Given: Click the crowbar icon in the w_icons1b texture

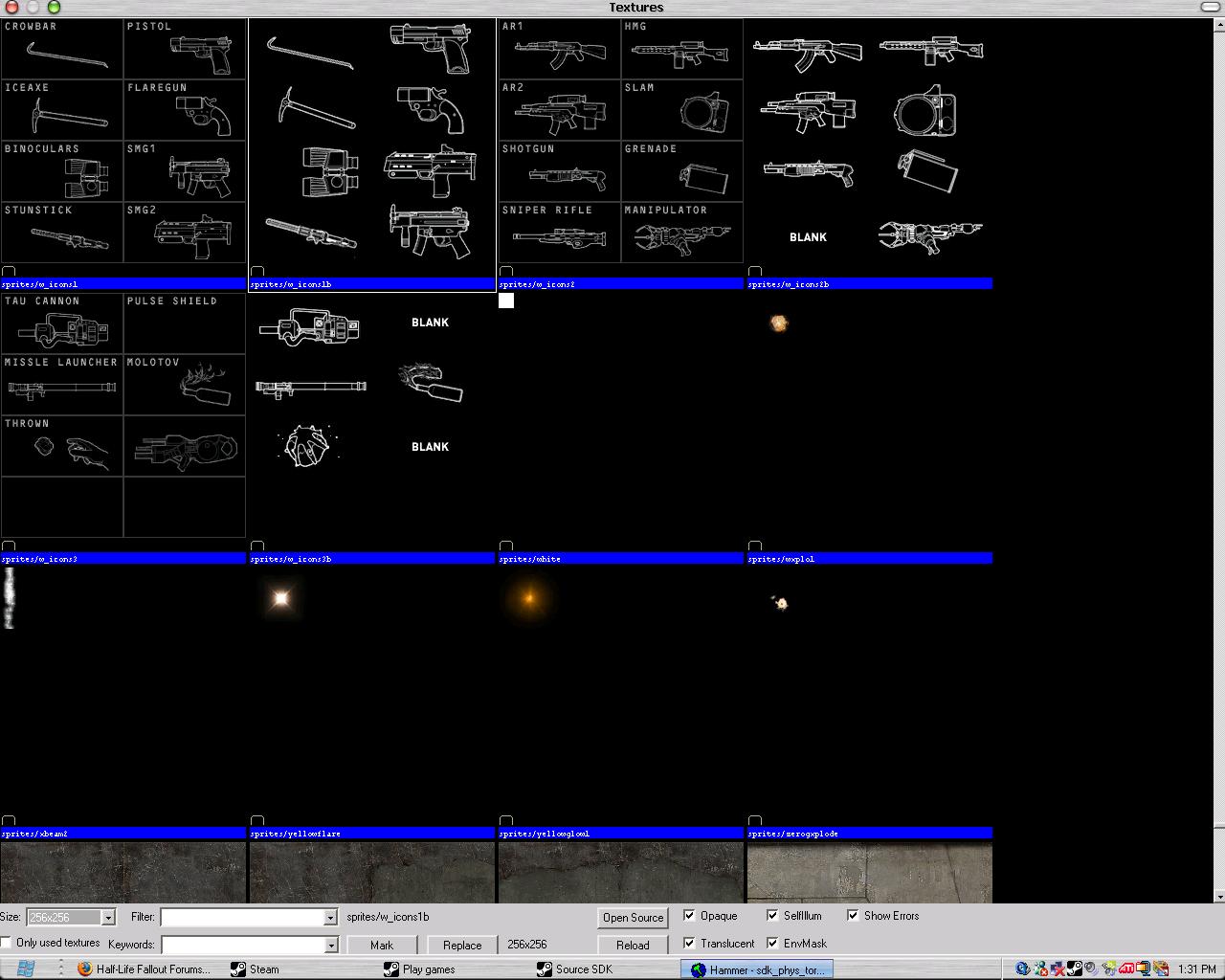Looking at the screenshot, I should click(310, 52).
